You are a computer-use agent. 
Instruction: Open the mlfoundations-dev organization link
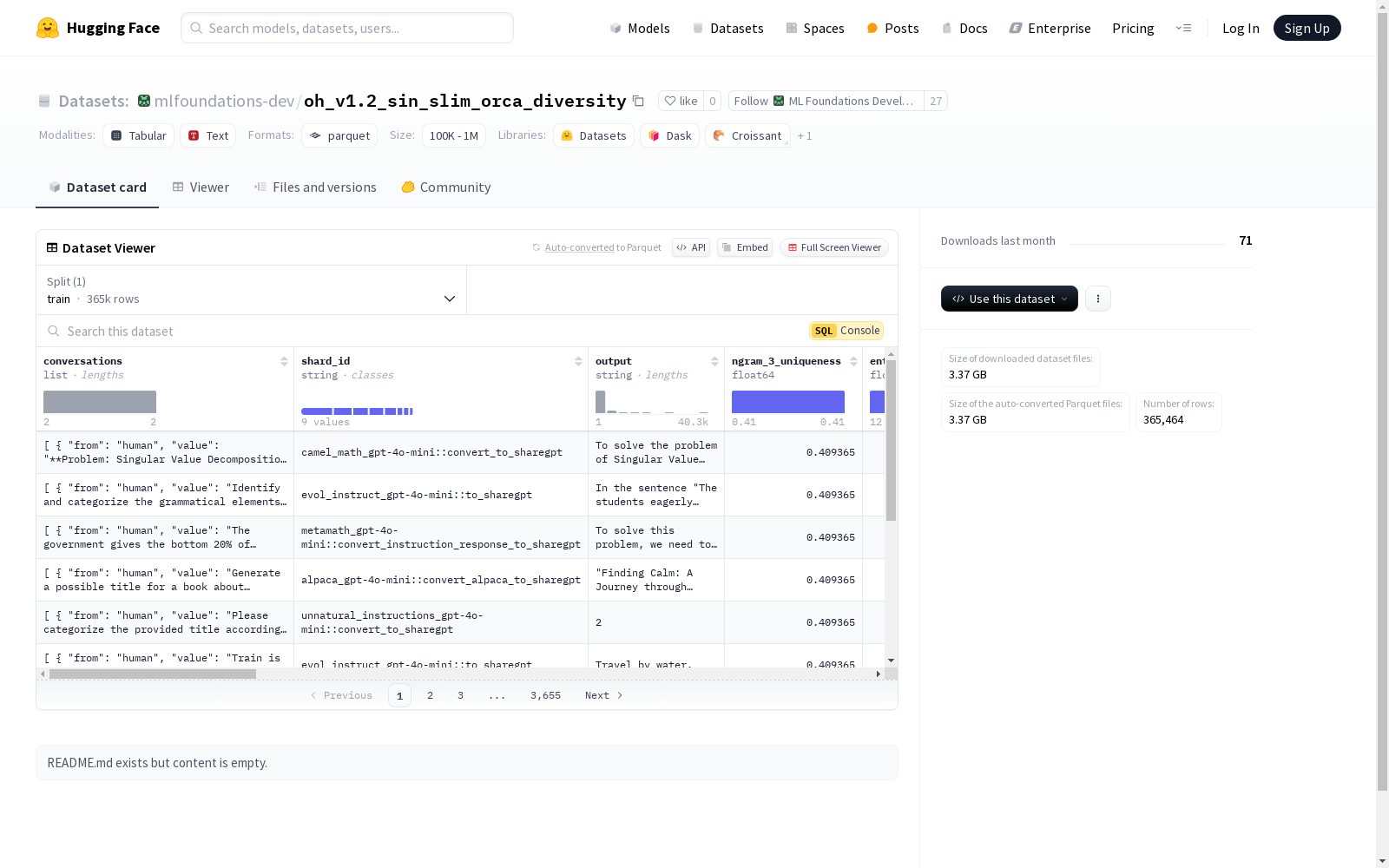click(224, 101)
